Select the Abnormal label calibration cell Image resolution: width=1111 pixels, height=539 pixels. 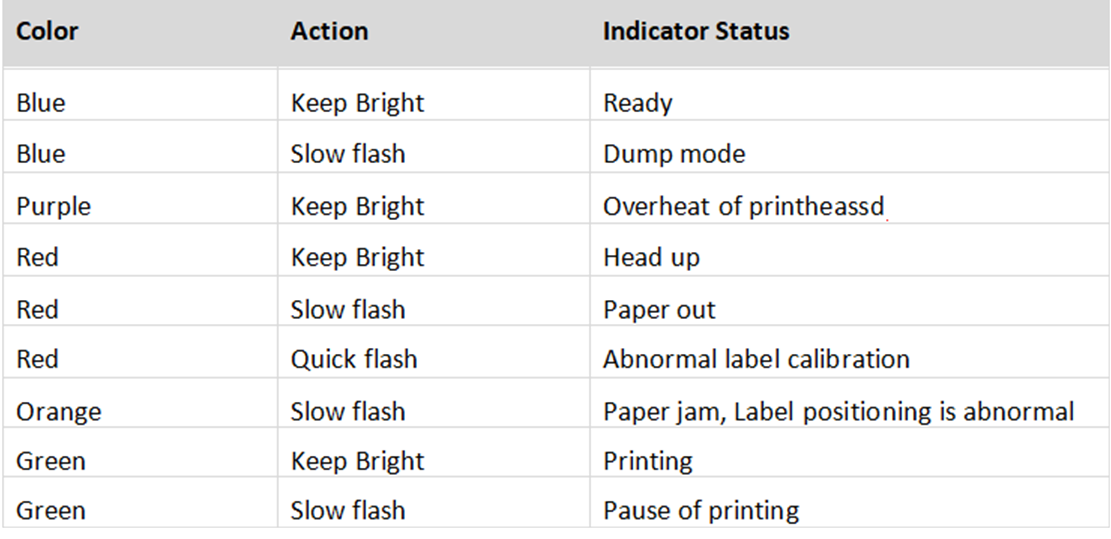click(756, 359)
